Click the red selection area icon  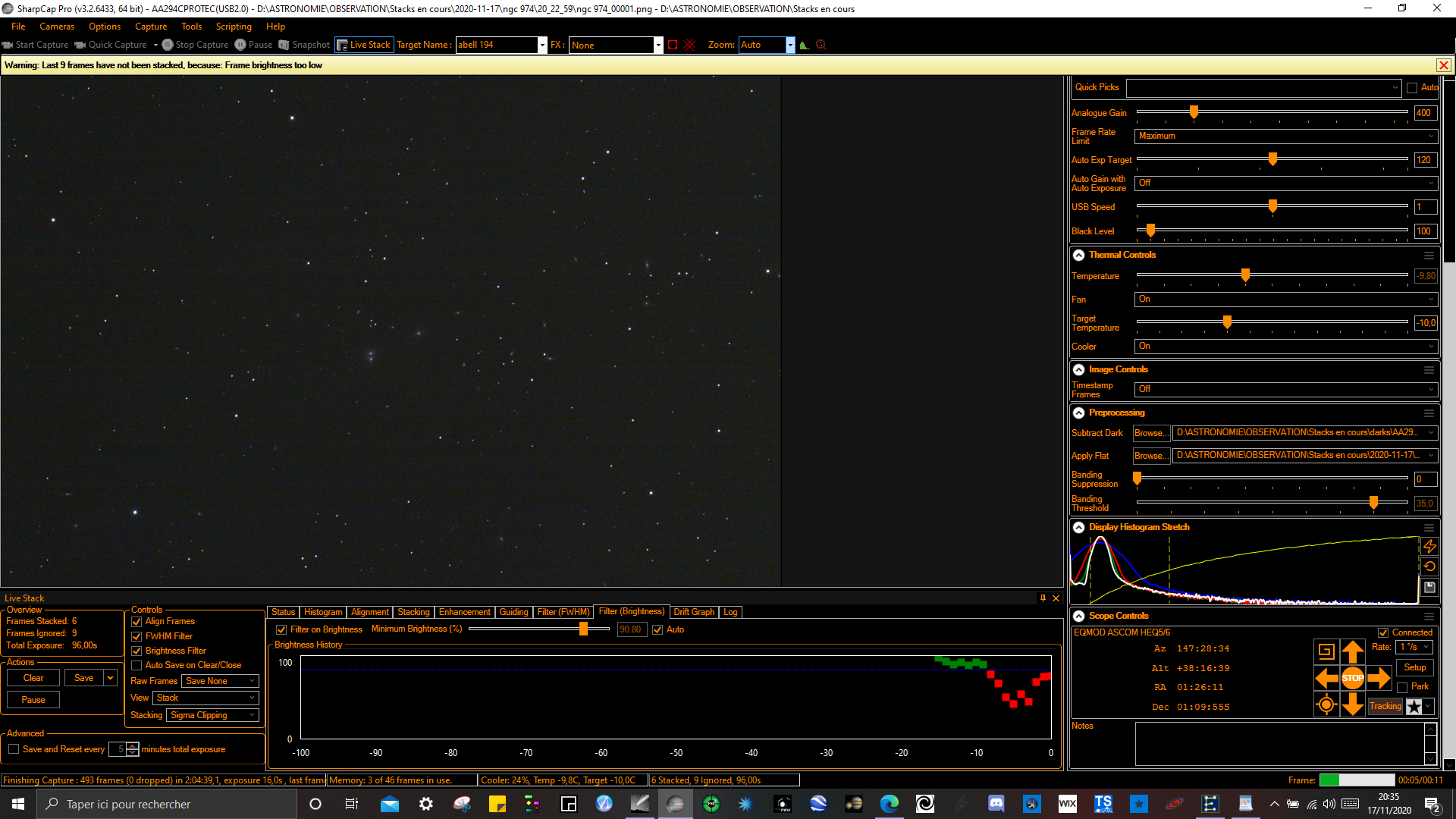click(x=673, y=45)
